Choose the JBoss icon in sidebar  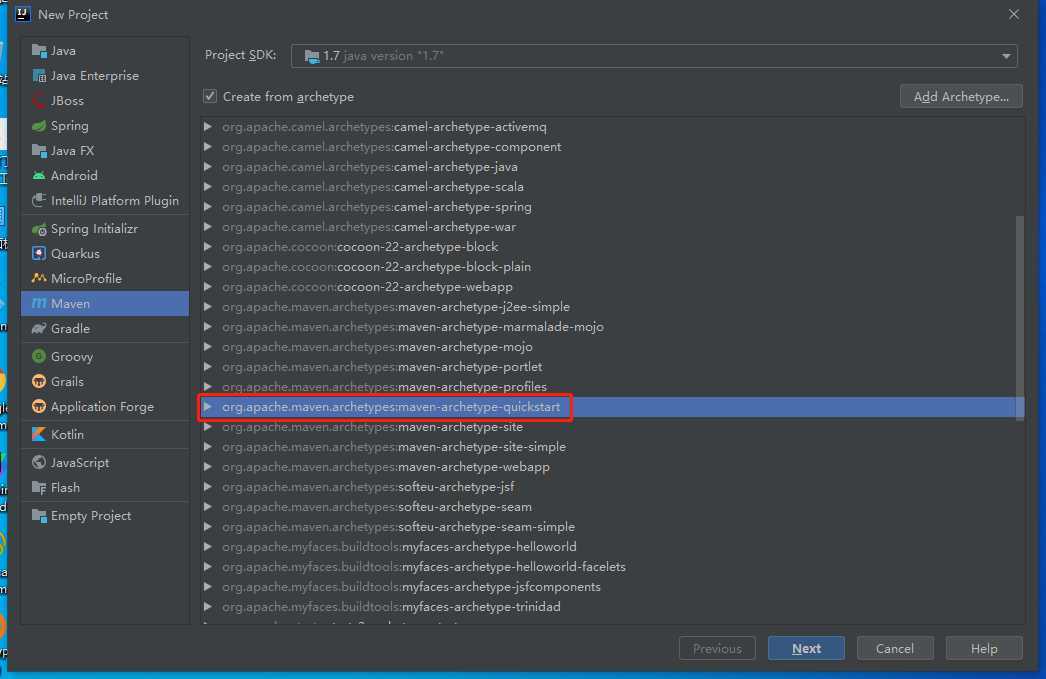point(39,101)
